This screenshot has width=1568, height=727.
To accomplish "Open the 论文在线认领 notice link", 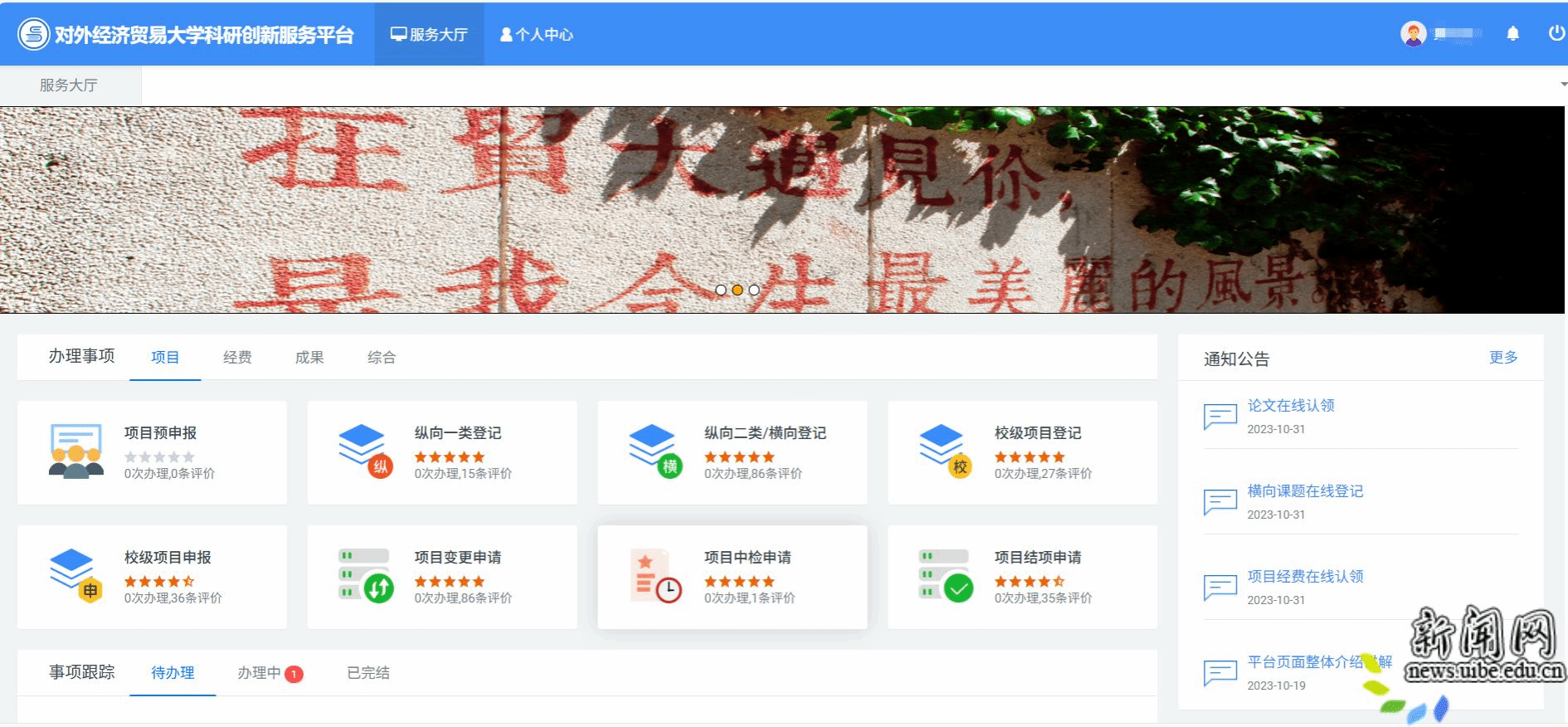I will [x=1290, y=406].
